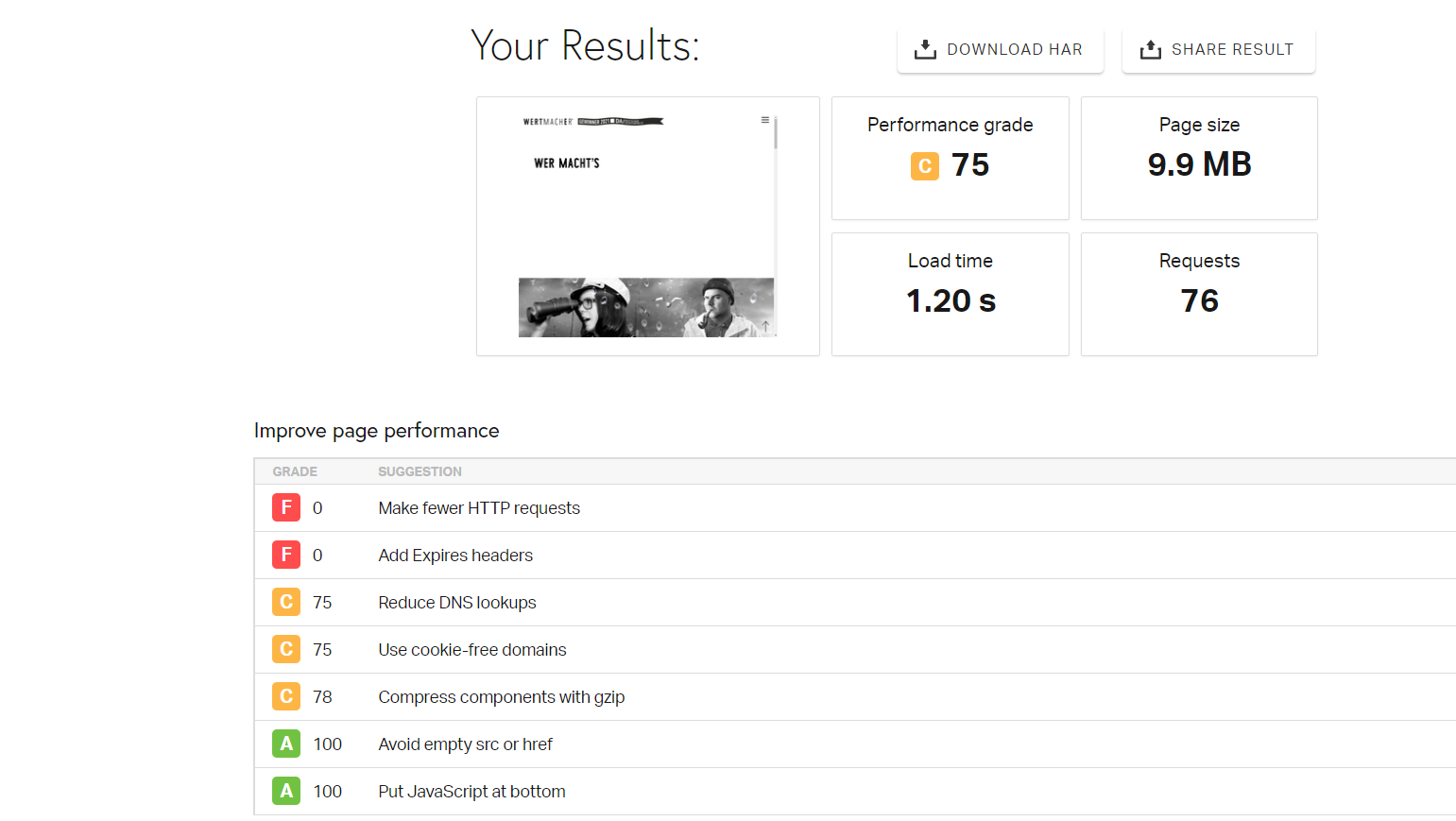The image size is (1456, 821).
Task: Expand Compress components with gzip row
Action: coord(855,697)
